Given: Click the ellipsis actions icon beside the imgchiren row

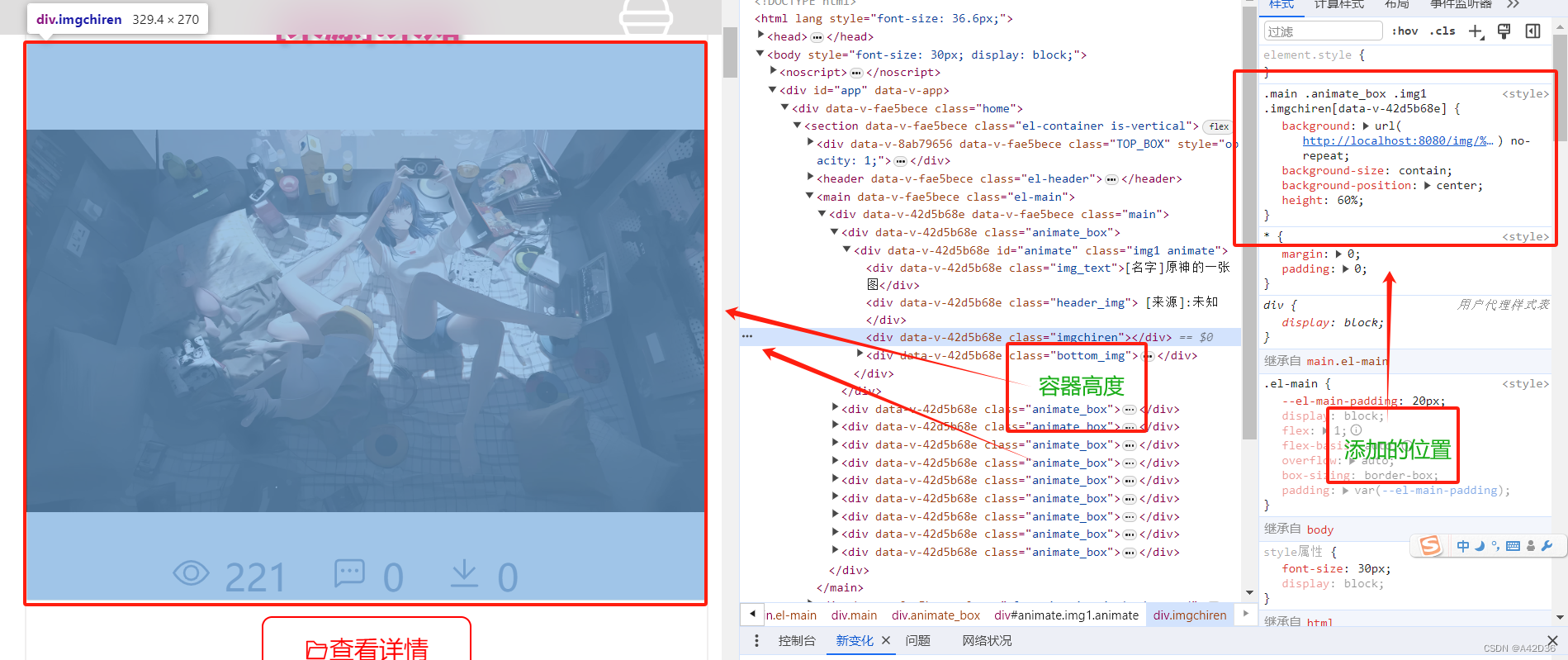Looking at the screenshot, I should click(x=747, y=336).
